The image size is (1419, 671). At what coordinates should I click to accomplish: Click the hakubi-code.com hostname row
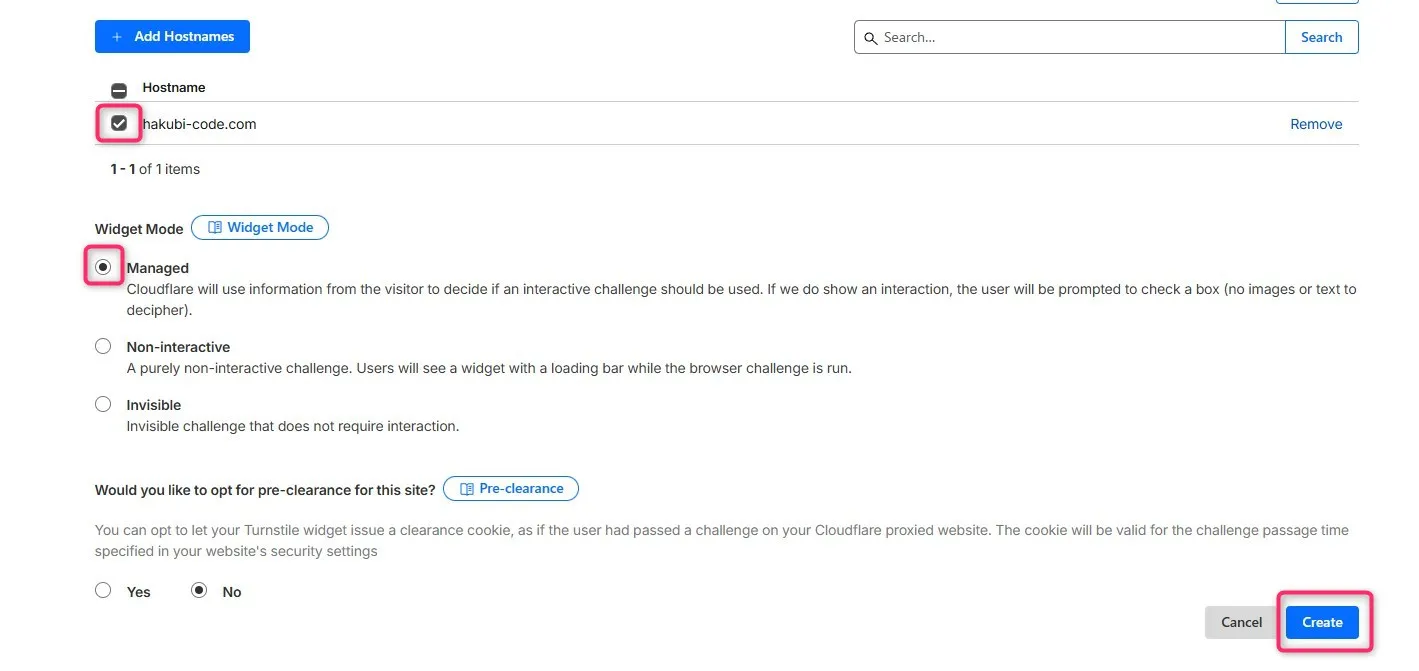(200, 123)
